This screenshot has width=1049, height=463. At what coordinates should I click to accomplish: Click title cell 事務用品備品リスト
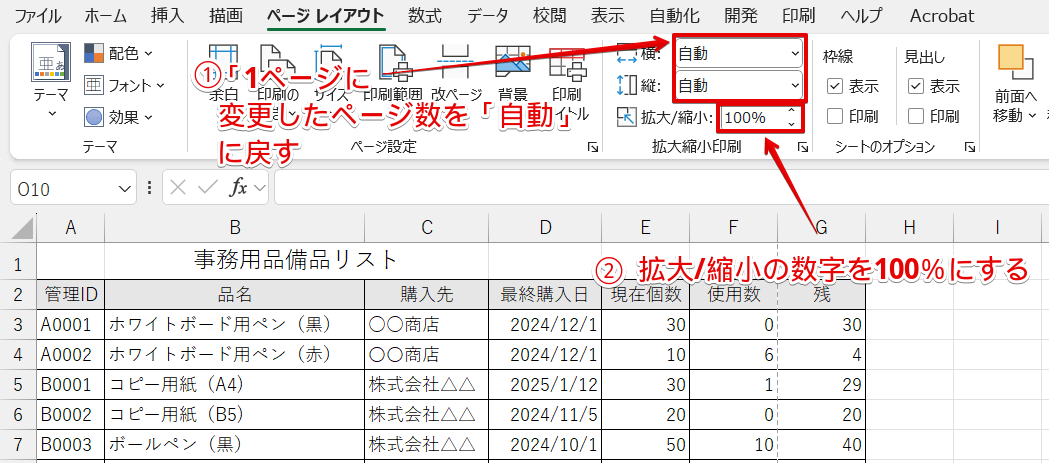pyautogui.click(x=296, y=260)
